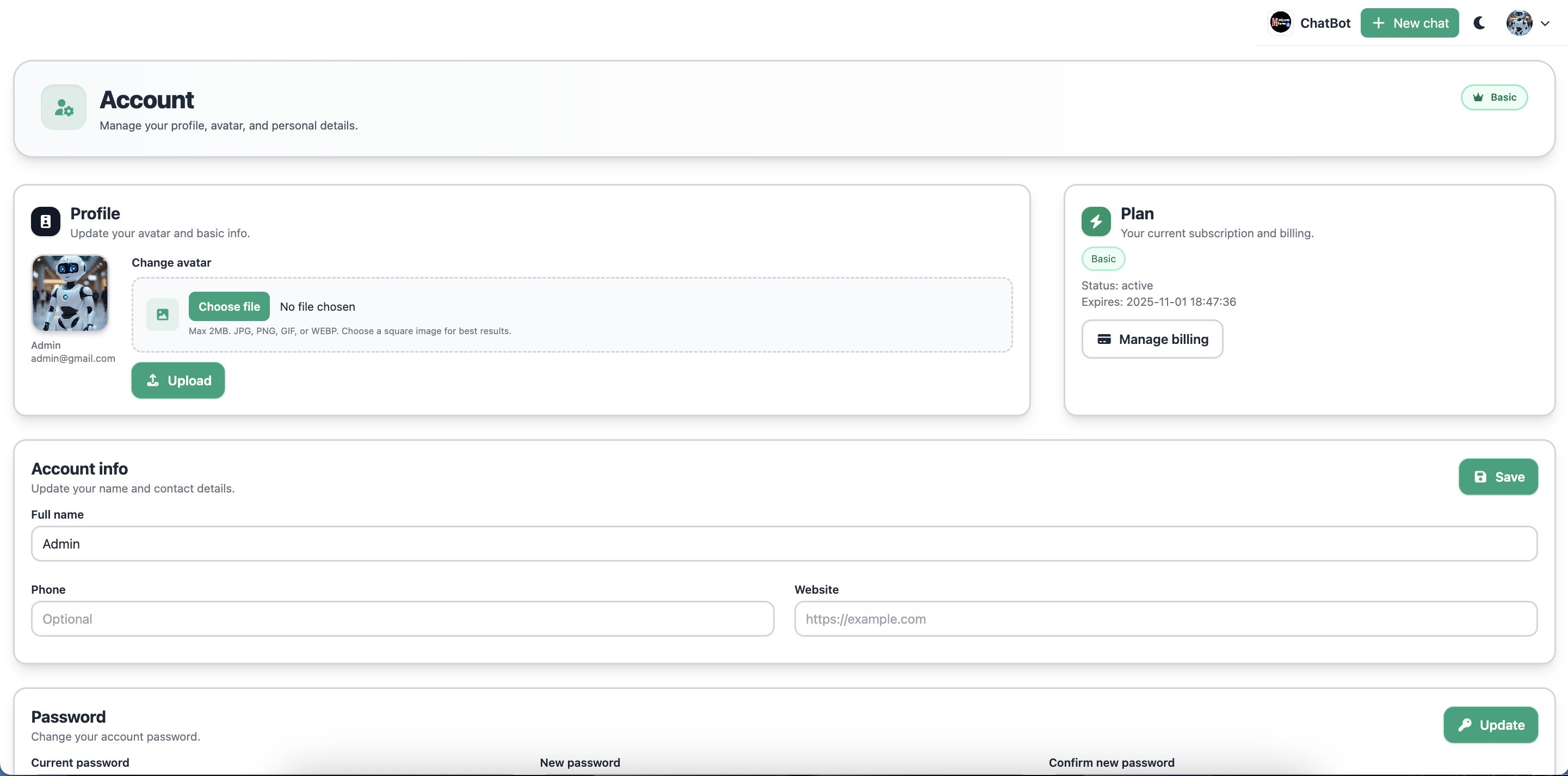Click the Plan lightning bolt icon

1096,221
